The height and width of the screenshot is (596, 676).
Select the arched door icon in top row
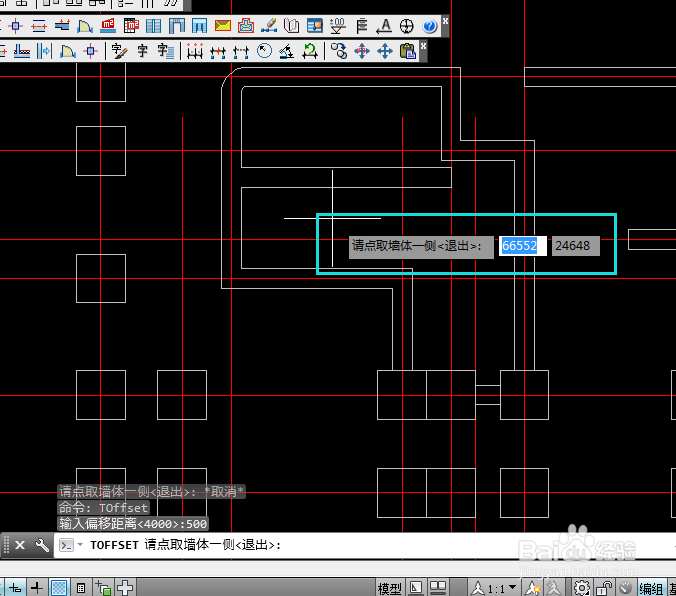pos(85,26)
